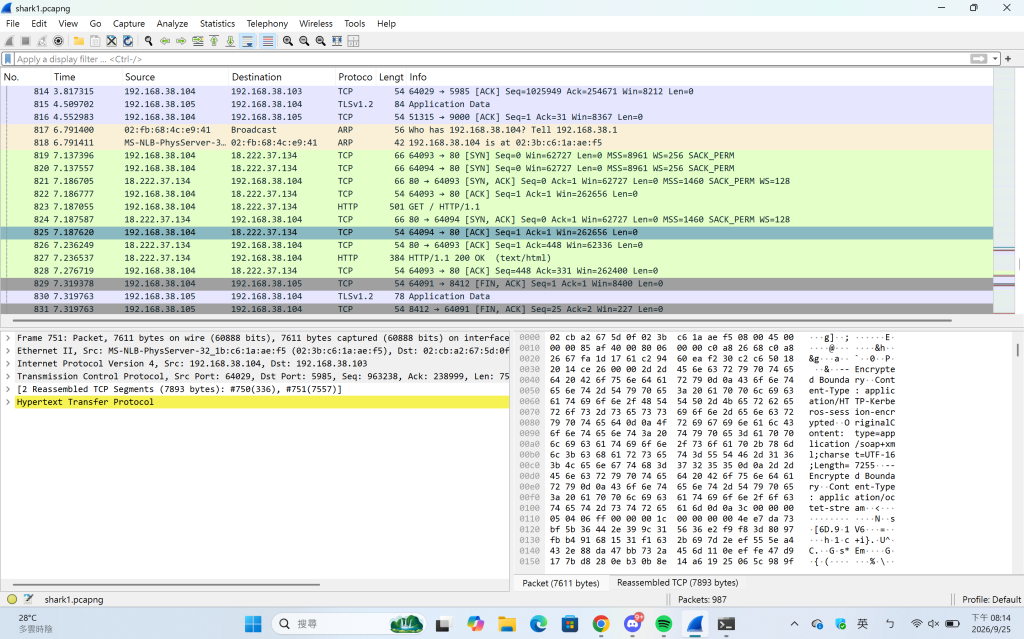Expand Transmission Control Protocol row
The image size is (1024, 639).
(x=8, y=376)
